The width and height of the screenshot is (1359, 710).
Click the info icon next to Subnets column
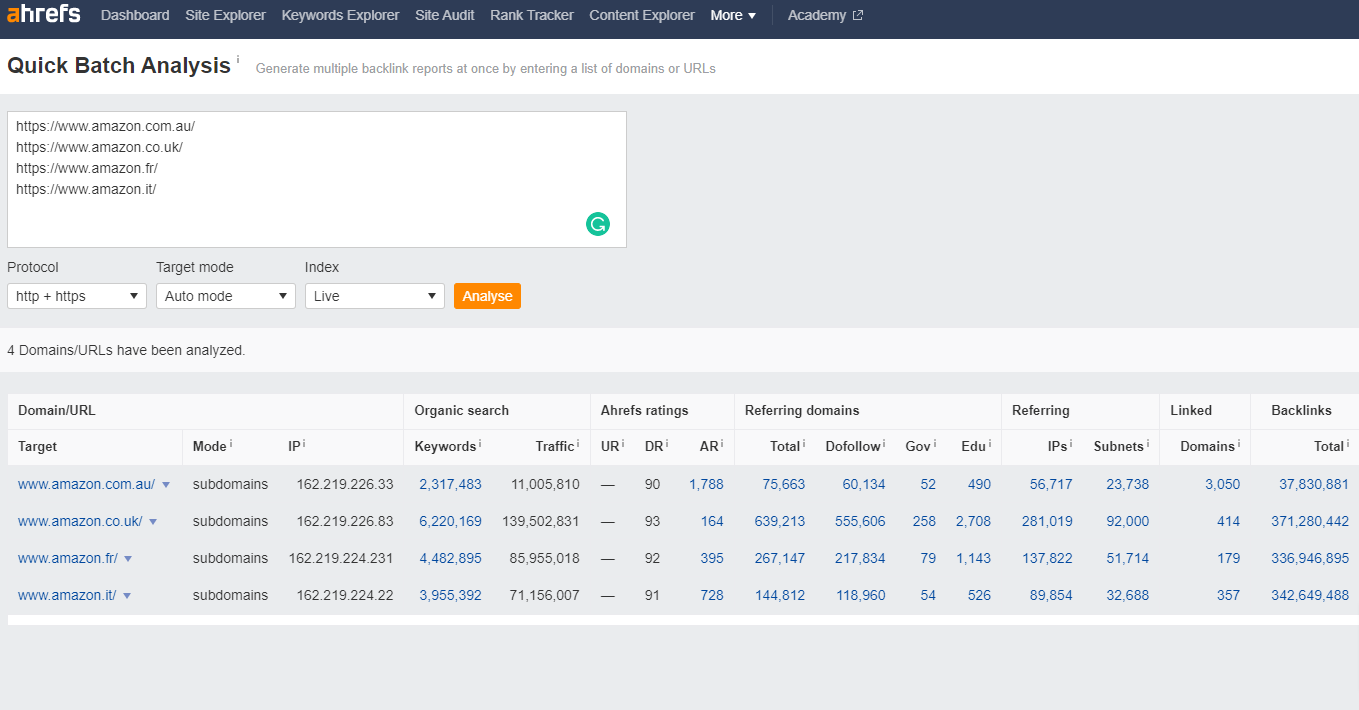[x=1147, y=442]
